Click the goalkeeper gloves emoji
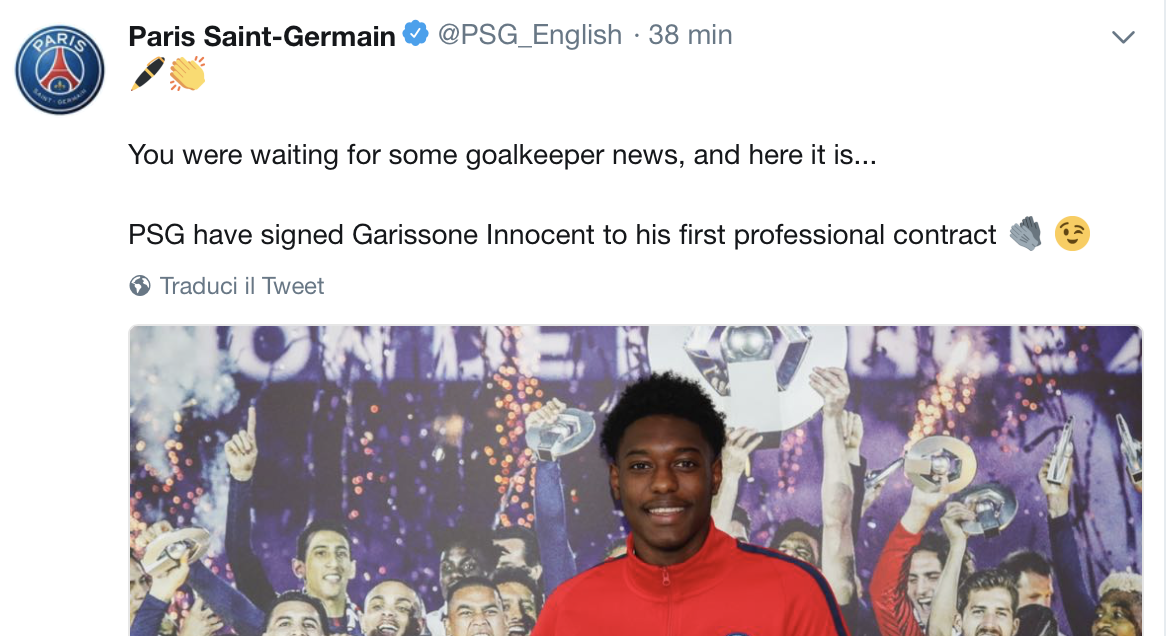 (1025, 234)
